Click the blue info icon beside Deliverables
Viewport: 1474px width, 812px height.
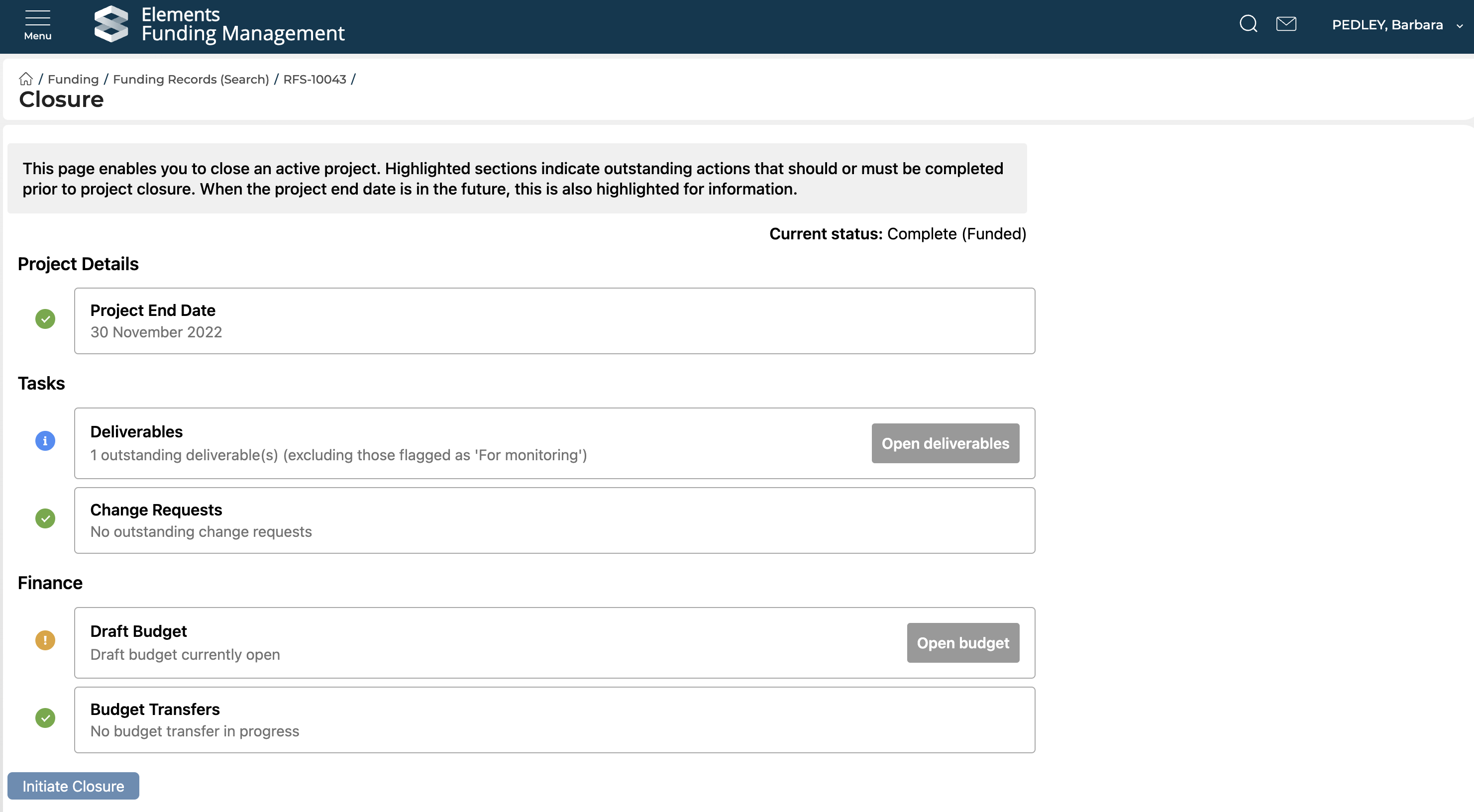click(x=45, y=441)
